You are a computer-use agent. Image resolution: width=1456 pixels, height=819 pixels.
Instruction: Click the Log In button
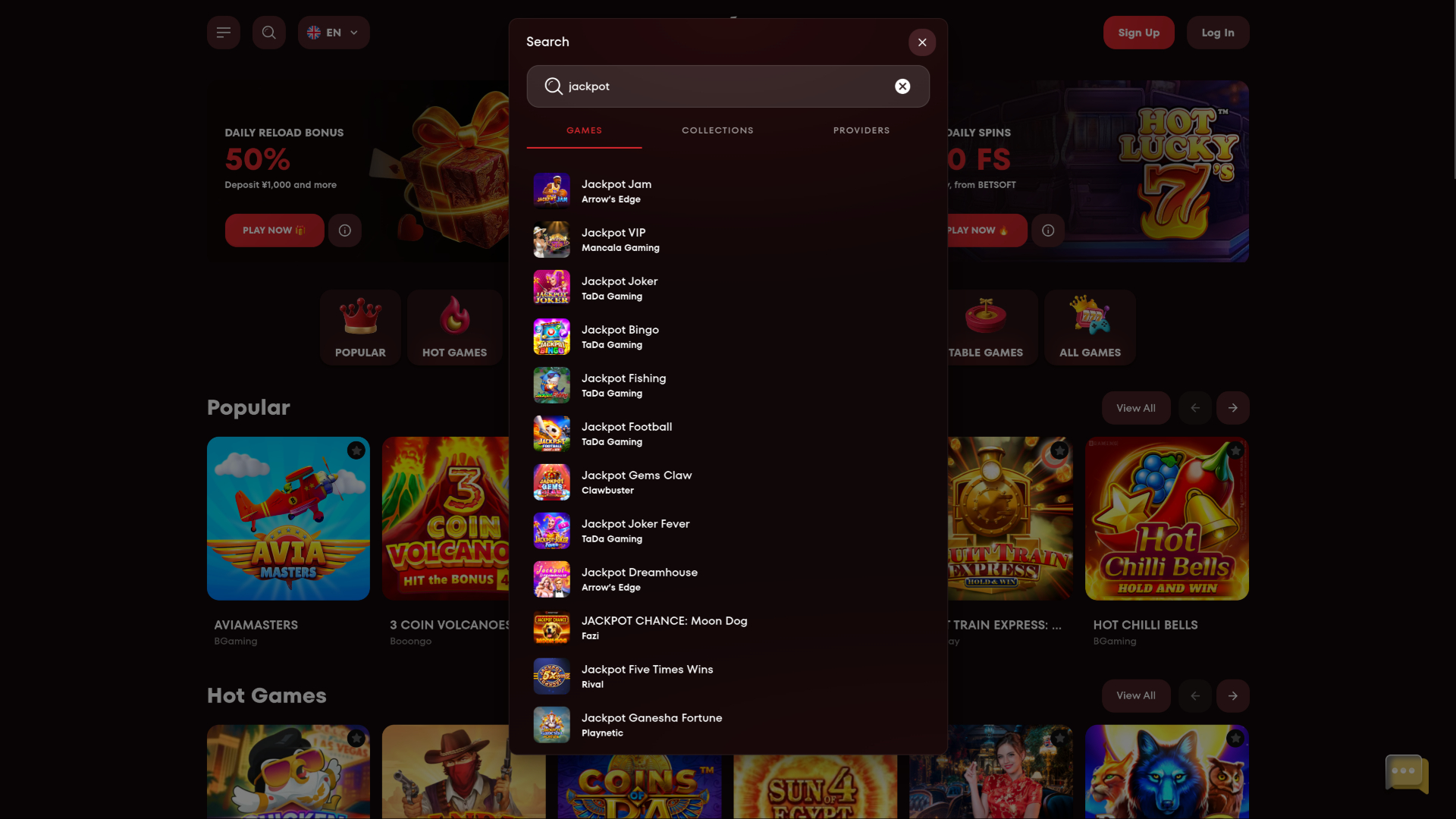(1218, 33)
